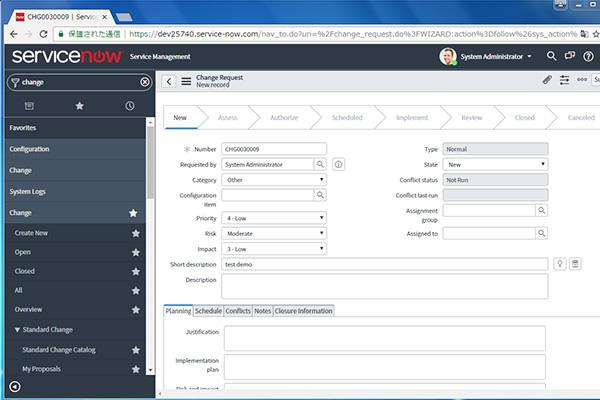Switch to the Closure Information tab
Screen dimensions: 600x400
(x=303, y=311)
